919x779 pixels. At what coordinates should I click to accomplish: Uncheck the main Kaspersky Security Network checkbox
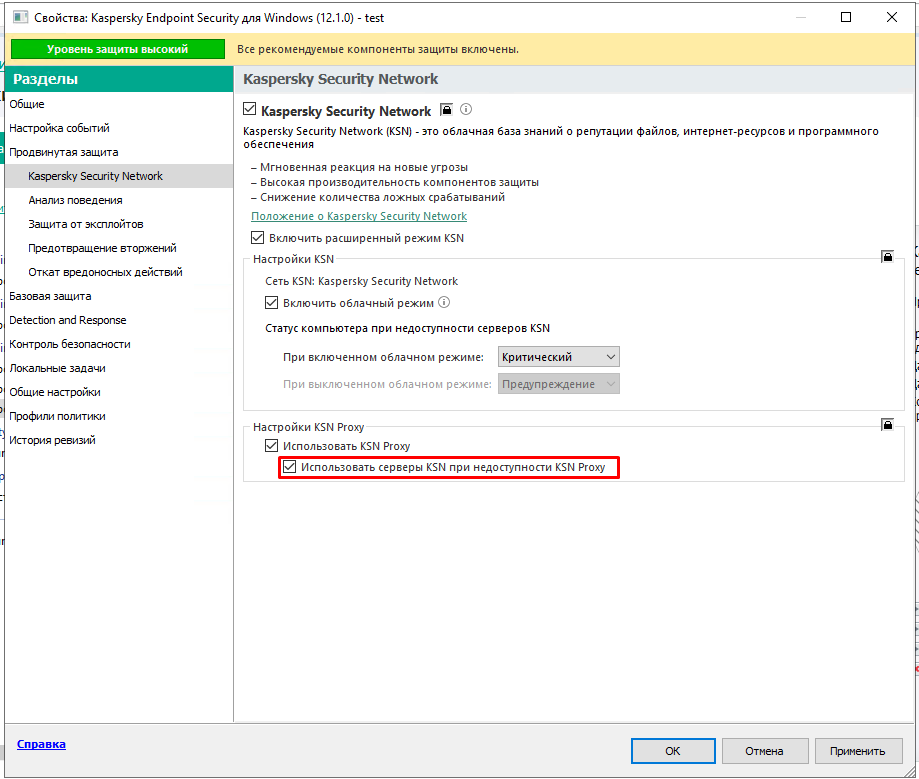(x=250, y=109)
